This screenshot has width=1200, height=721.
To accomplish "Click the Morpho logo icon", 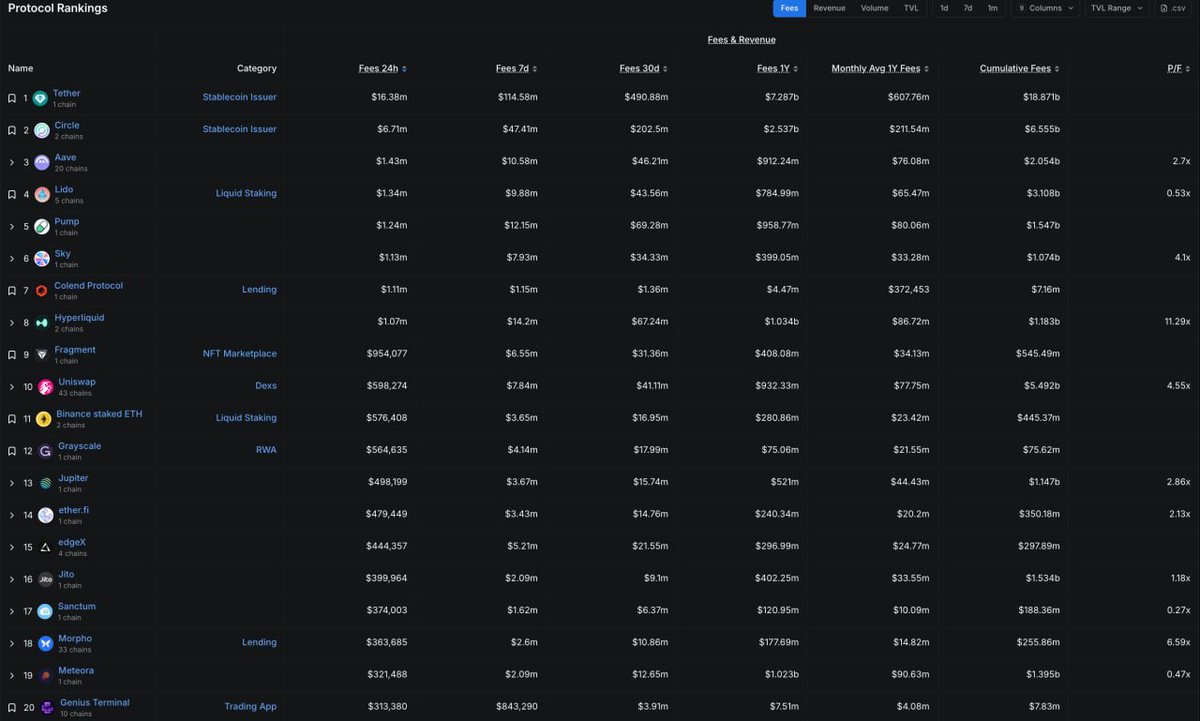I will point(46,643).
